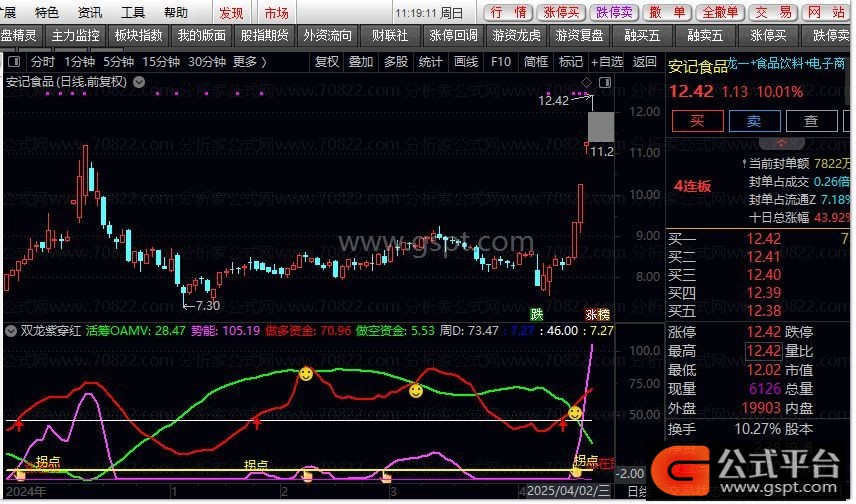Click the blue 卖 sell button
This screenshot has height=504, width=856.
(754, 121)
